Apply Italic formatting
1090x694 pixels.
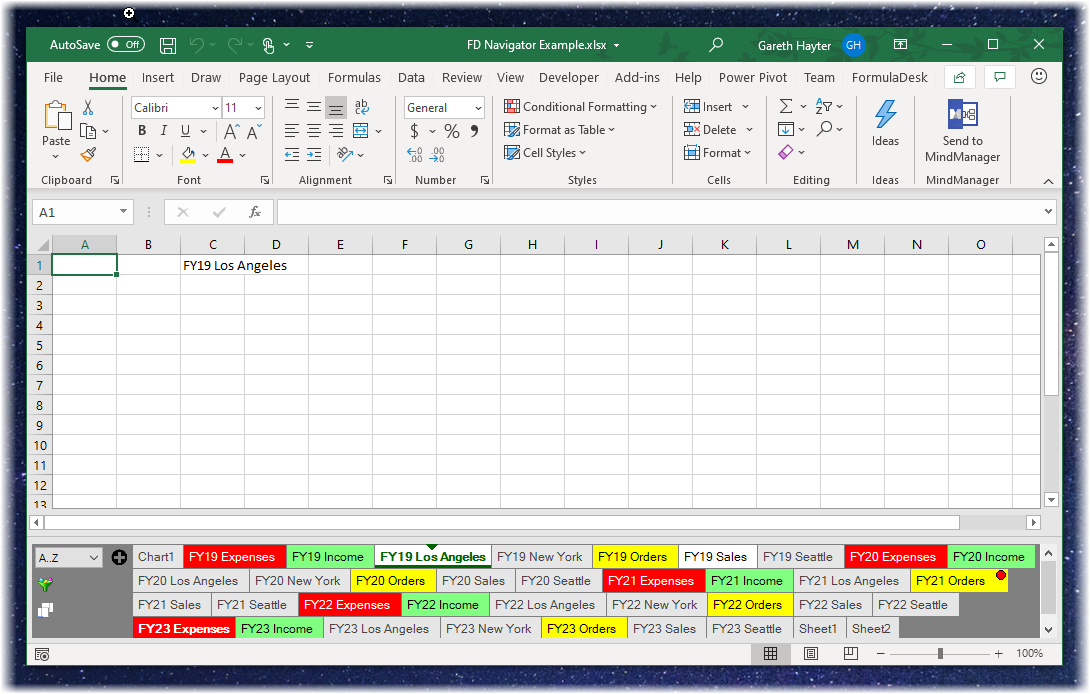[163, 130]
